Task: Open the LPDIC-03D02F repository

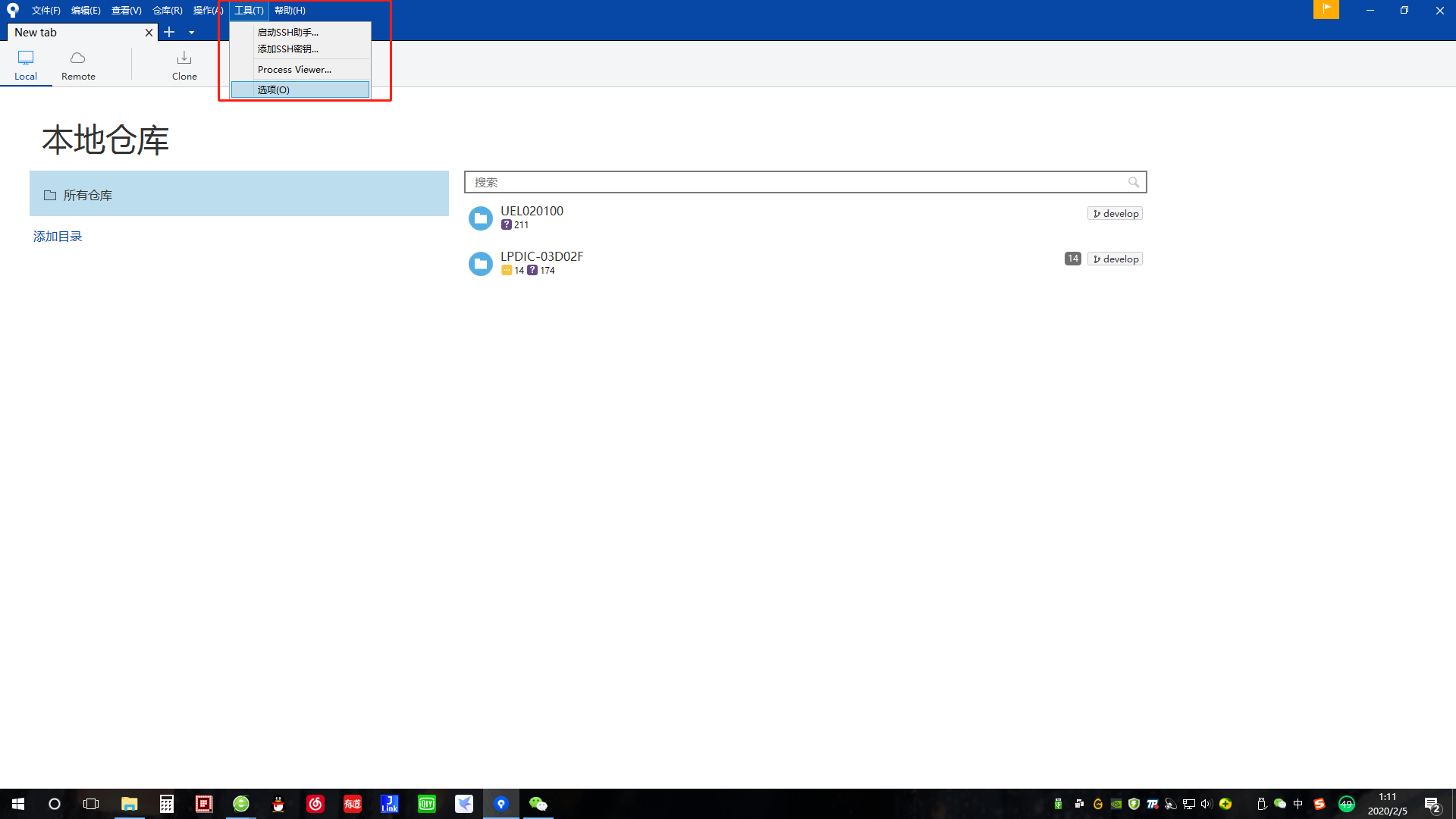Action: coord(805,263)
